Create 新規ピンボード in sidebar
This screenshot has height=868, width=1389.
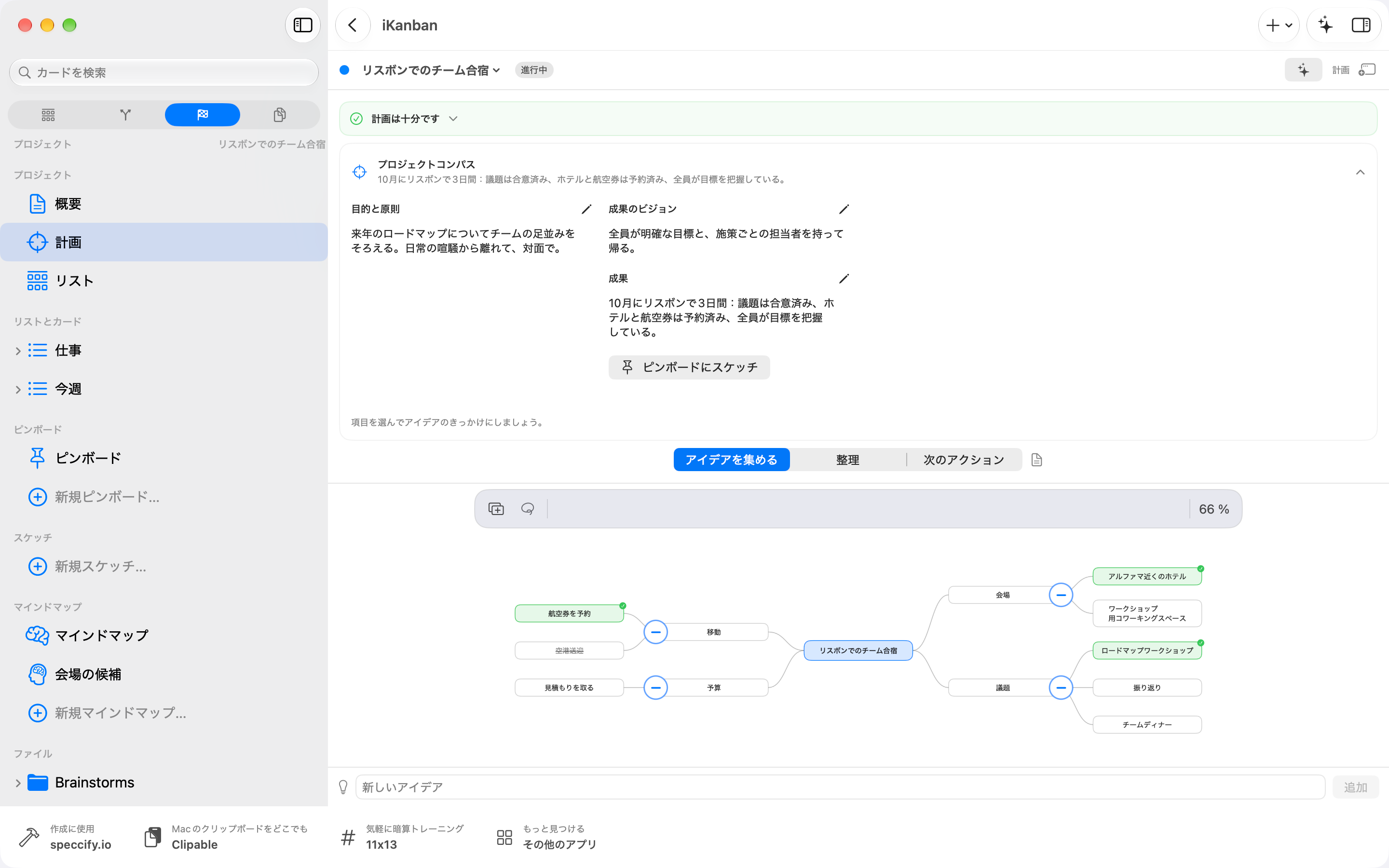pyautogui.click(x=163, y=497)
